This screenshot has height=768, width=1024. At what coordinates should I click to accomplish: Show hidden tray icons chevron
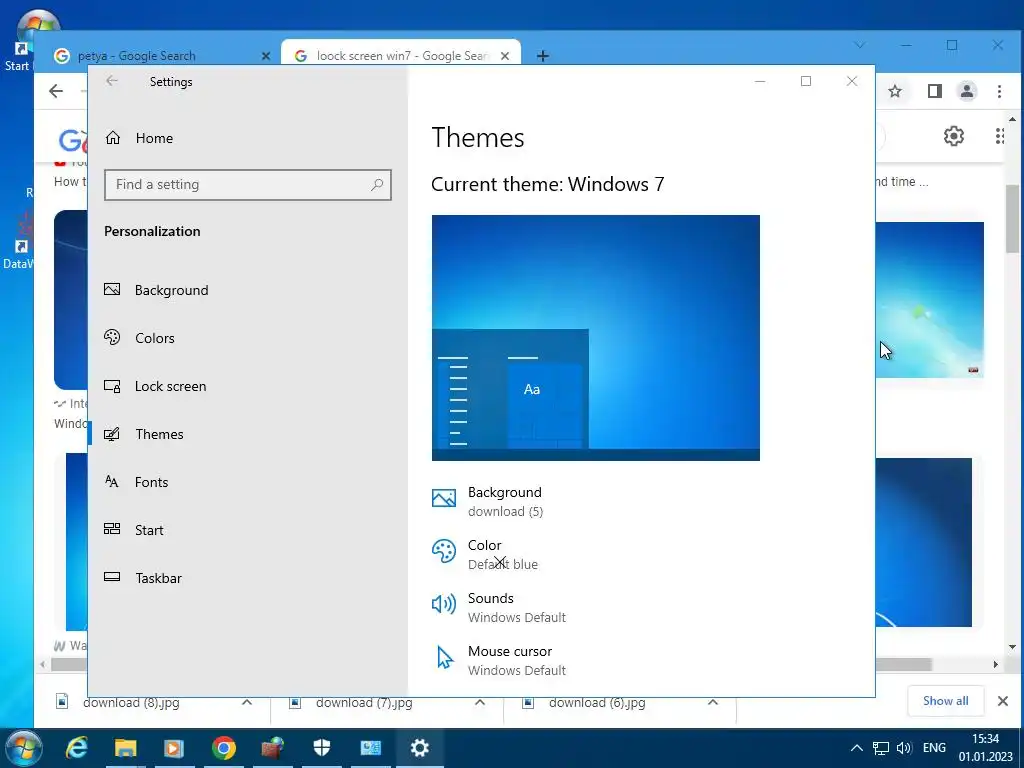tap(857, 748)
